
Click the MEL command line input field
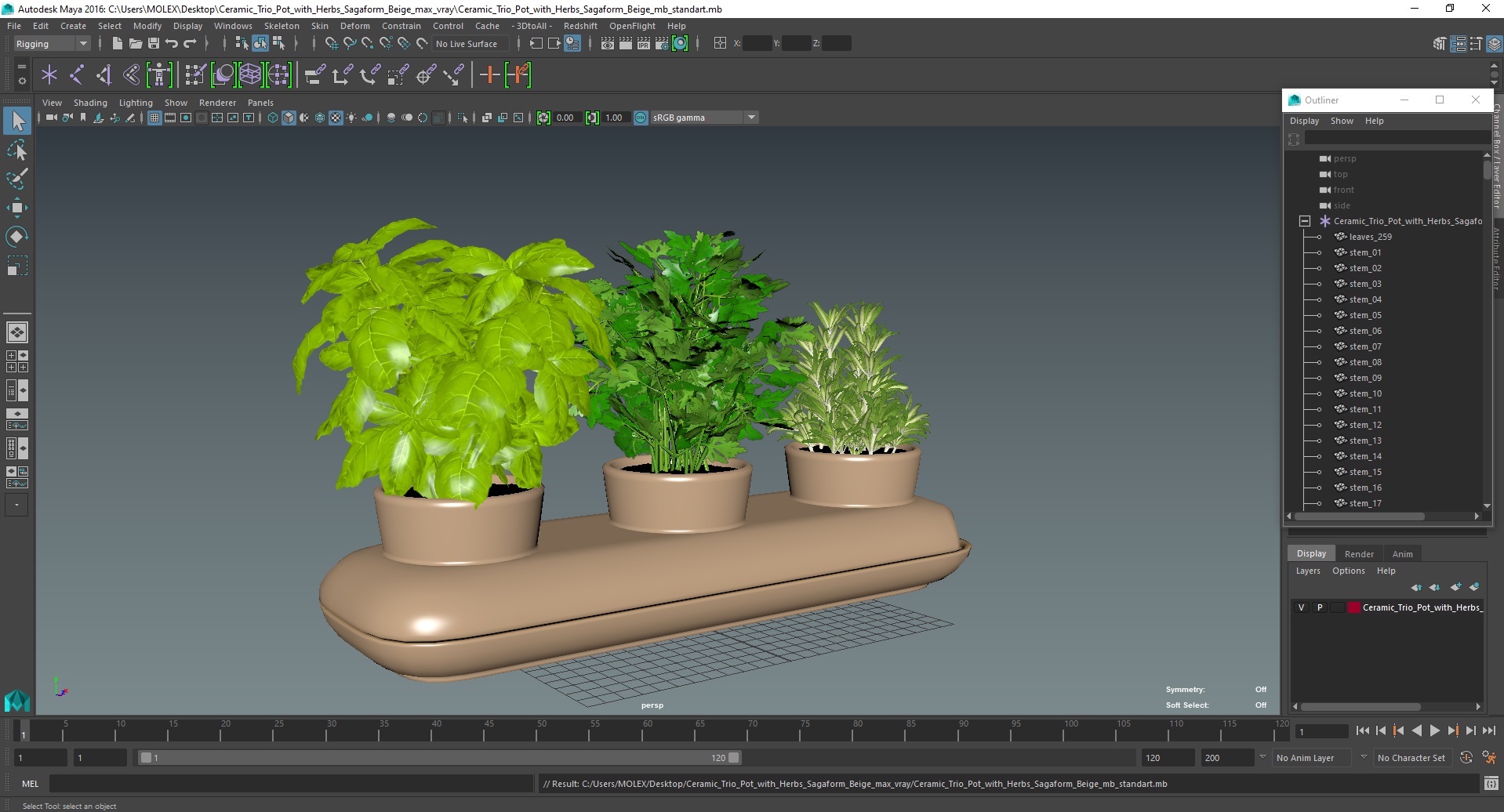point(291,783)
